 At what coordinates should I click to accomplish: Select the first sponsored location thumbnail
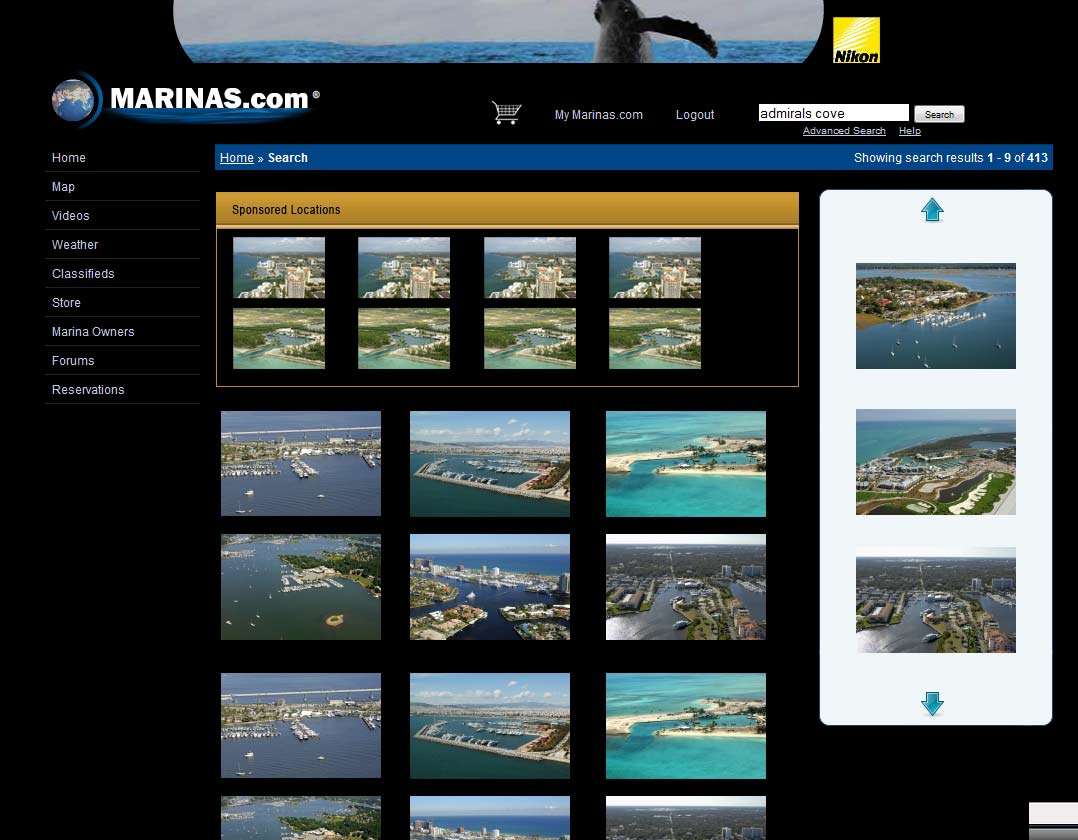pos(279,267)
